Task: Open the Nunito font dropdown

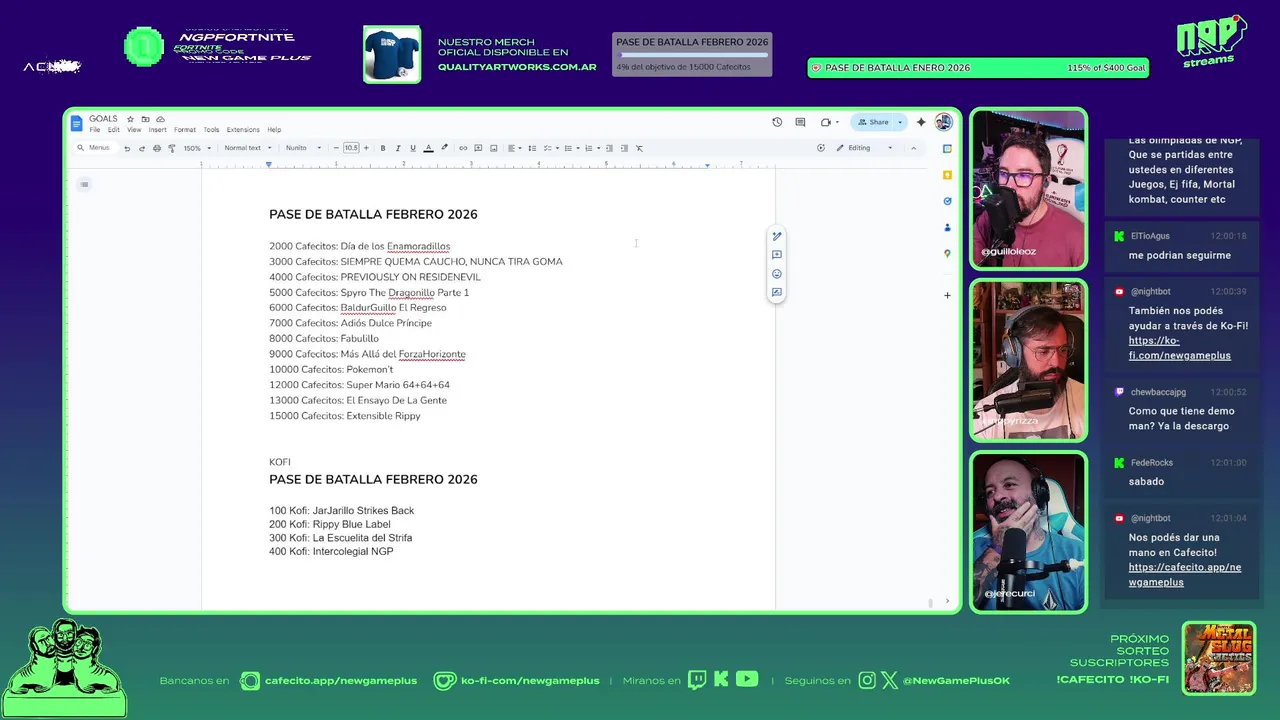Action: pos(304,148)
